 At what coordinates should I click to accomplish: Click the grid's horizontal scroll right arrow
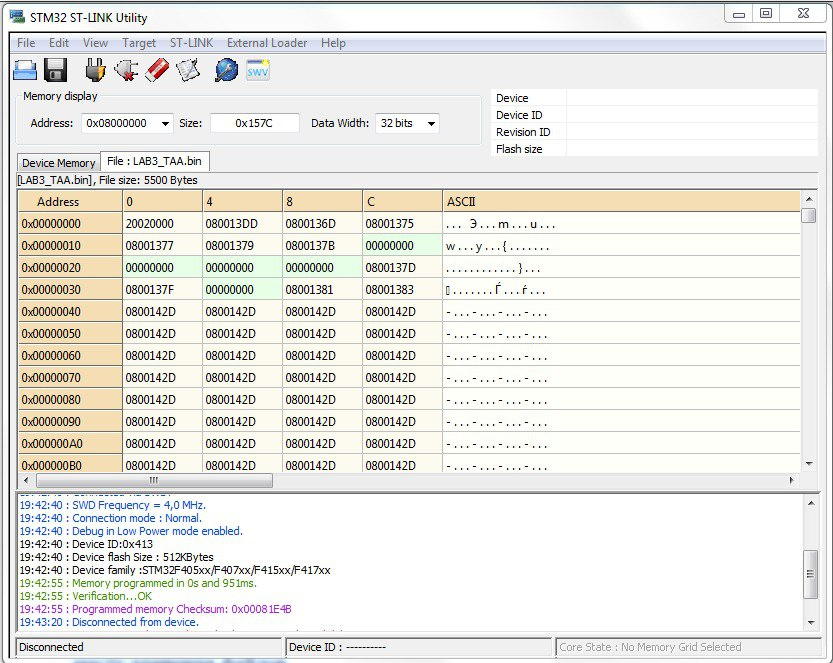point(792,480)
